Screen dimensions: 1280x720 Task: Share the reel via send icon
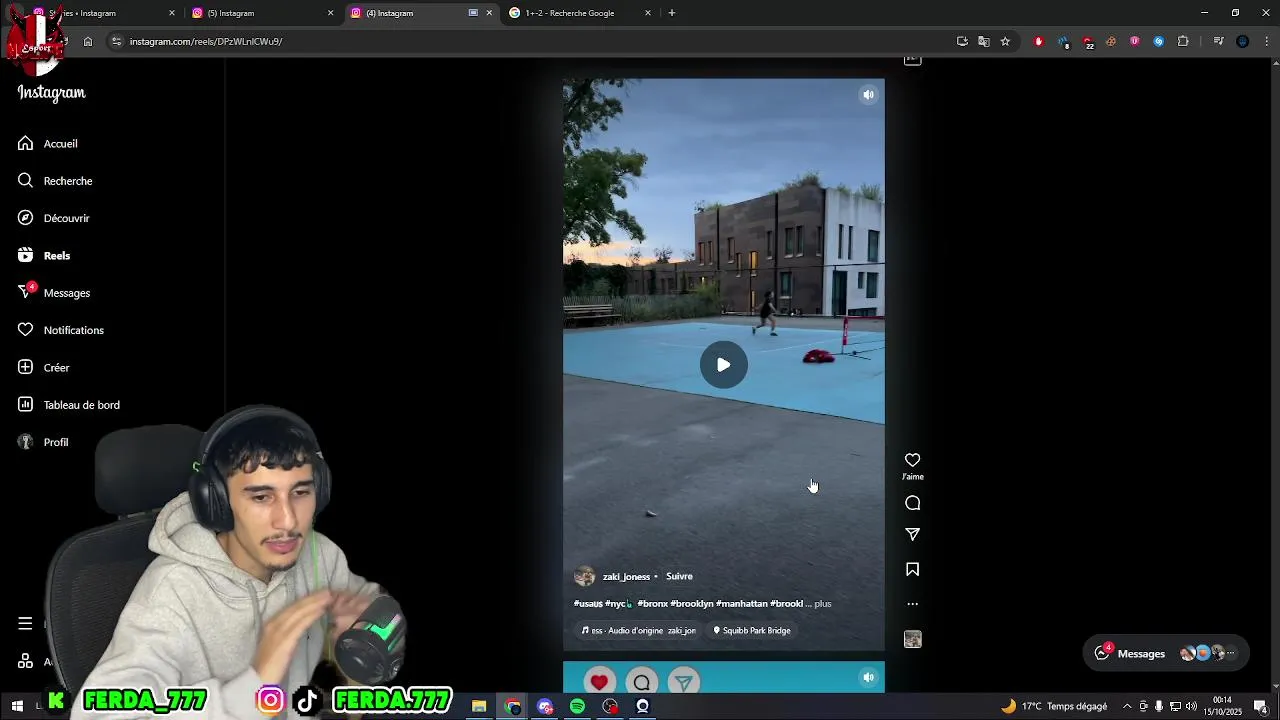coord(912,535)
